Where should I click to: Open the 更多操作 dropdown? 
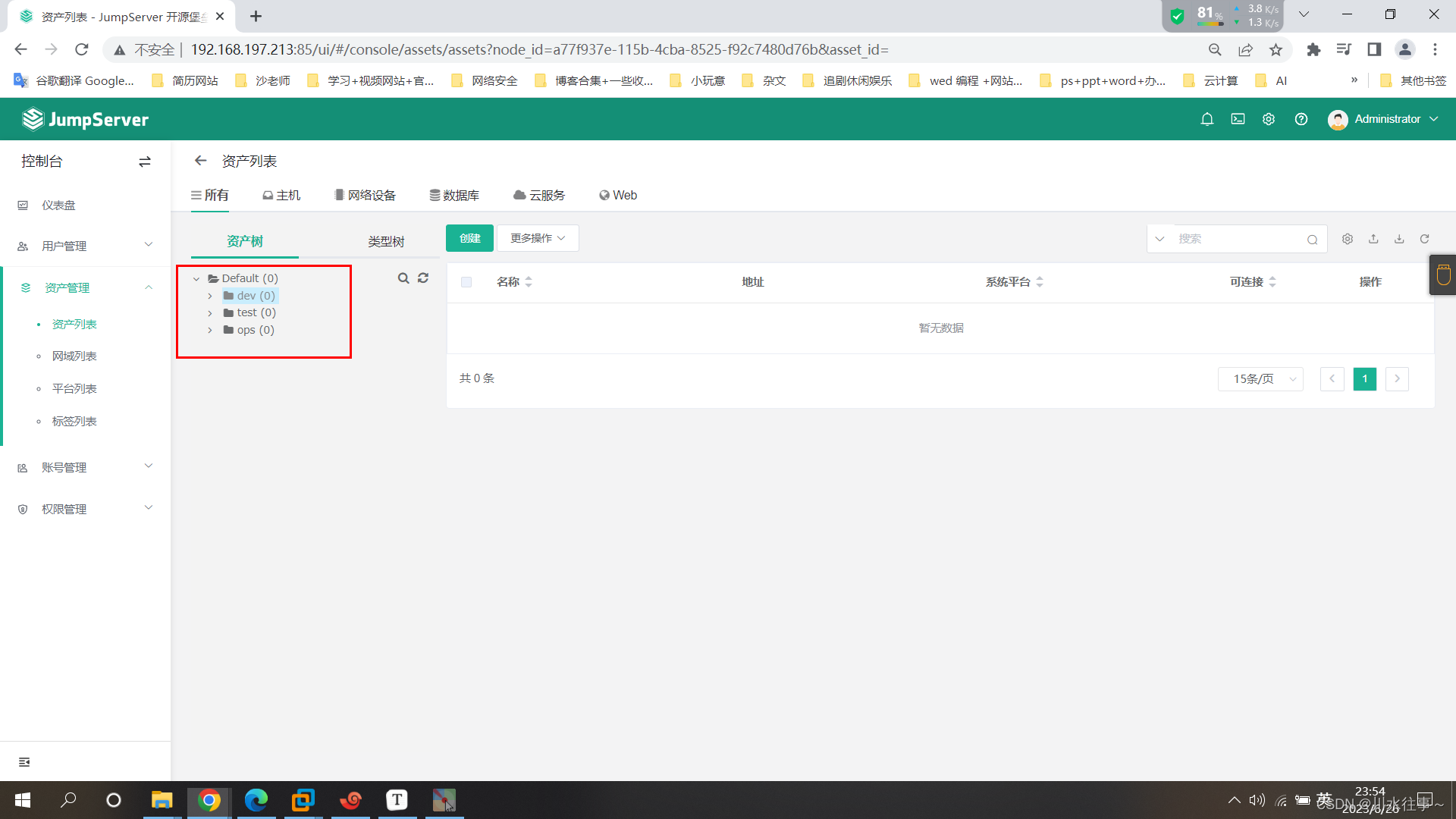(538, 238)
